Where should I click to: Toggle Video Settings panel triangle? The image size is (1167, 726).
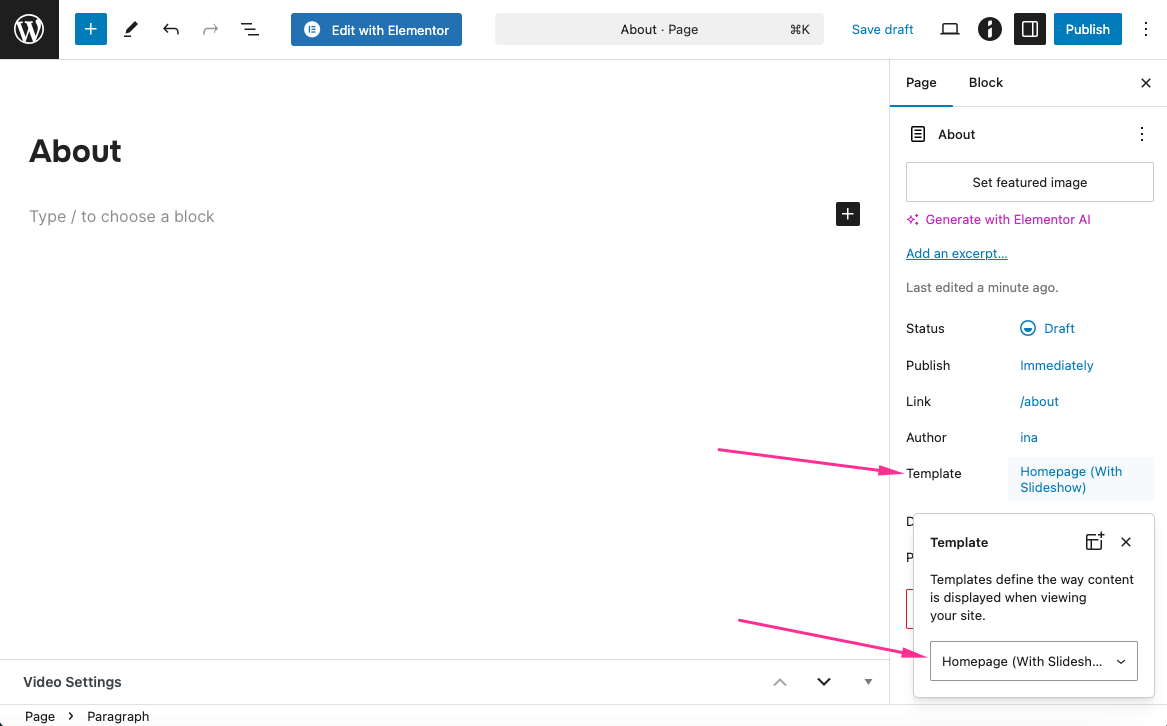pyautogui.click(x=868, y=682)
